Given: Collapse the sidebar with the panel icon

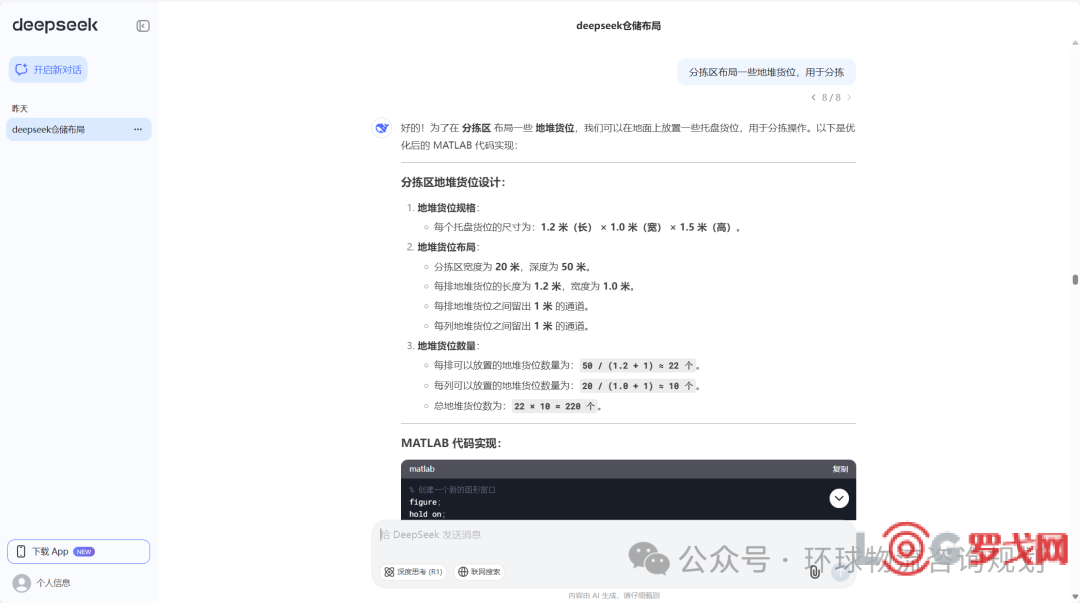Looking at the screenshot, I should coord(143,26).
